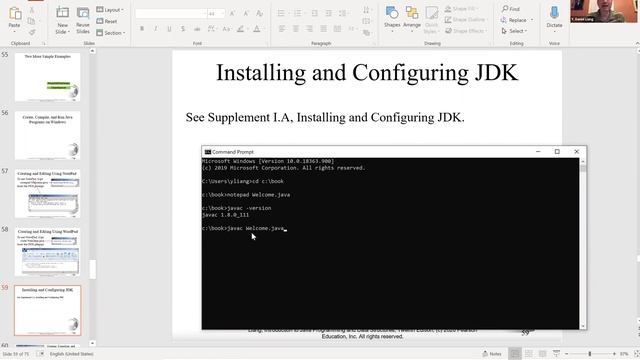Align text right
Screen dimensions: 640x360
click(309, 29)
